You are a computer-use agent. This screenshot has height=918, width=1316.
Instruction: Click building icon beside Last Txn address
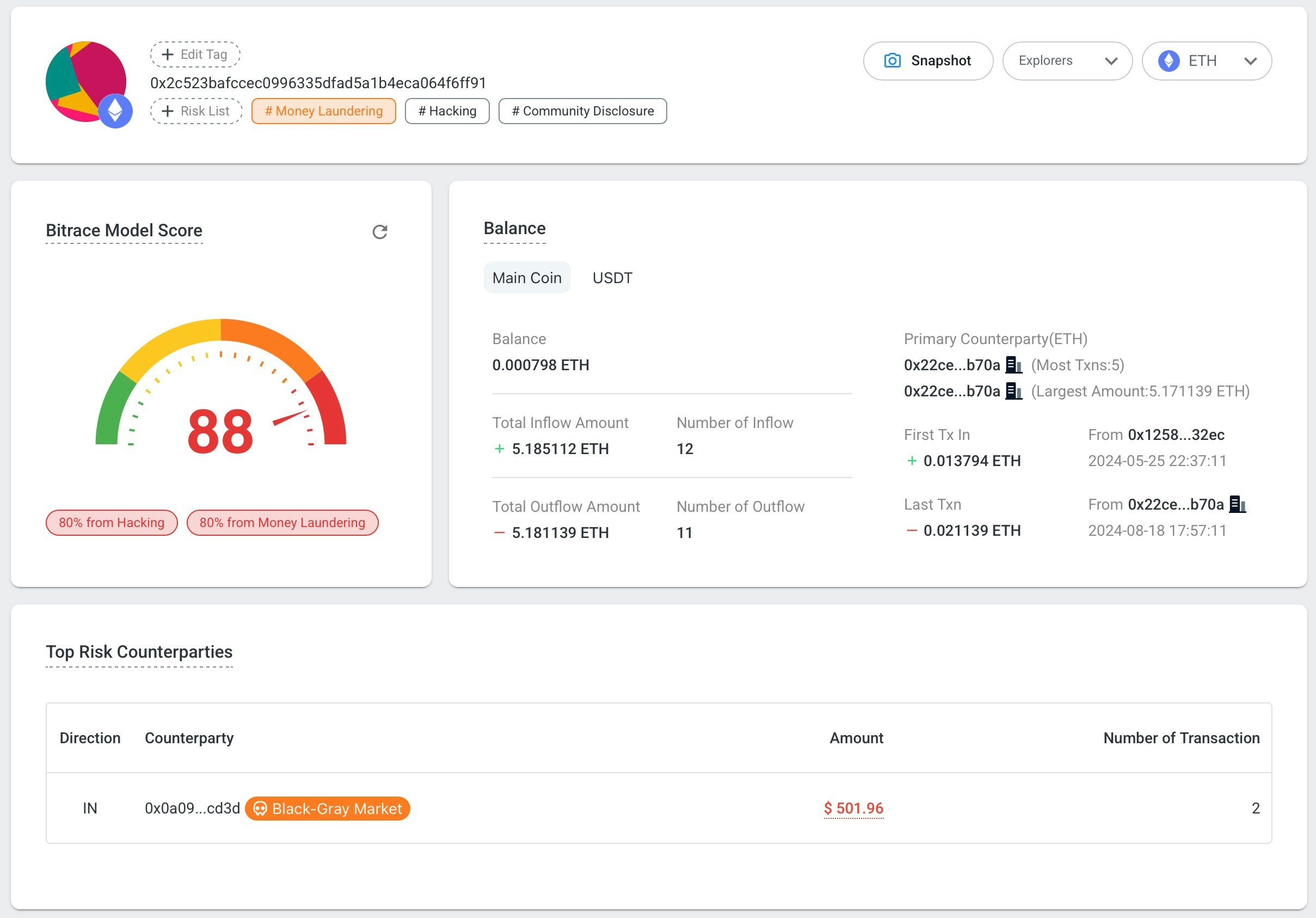pos(1237,505)
